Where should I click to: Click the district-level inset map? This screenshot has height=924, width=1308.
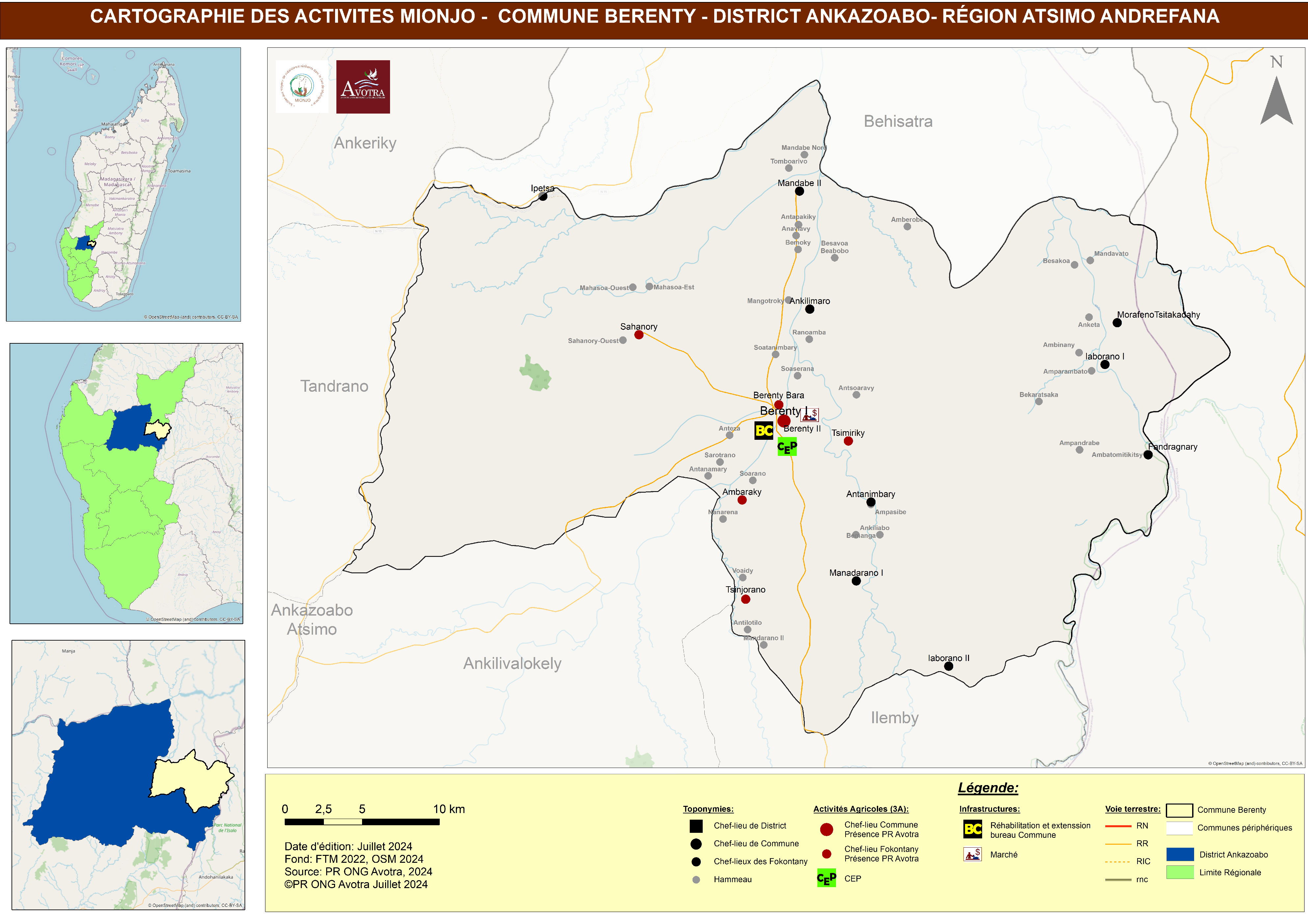click(128, 775)
